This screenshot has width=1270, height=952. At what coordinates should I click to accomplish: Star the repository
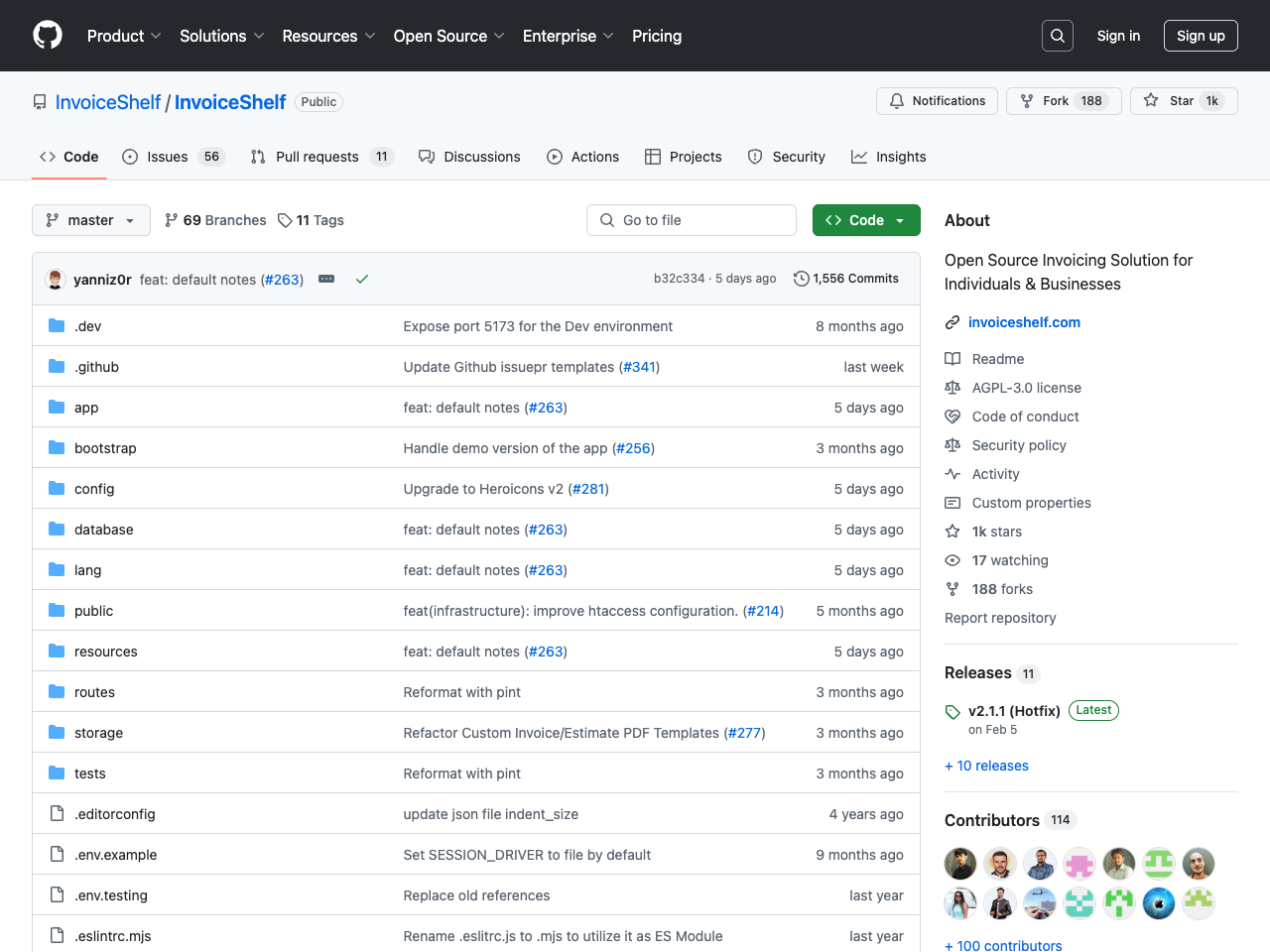click(1184, 101)
